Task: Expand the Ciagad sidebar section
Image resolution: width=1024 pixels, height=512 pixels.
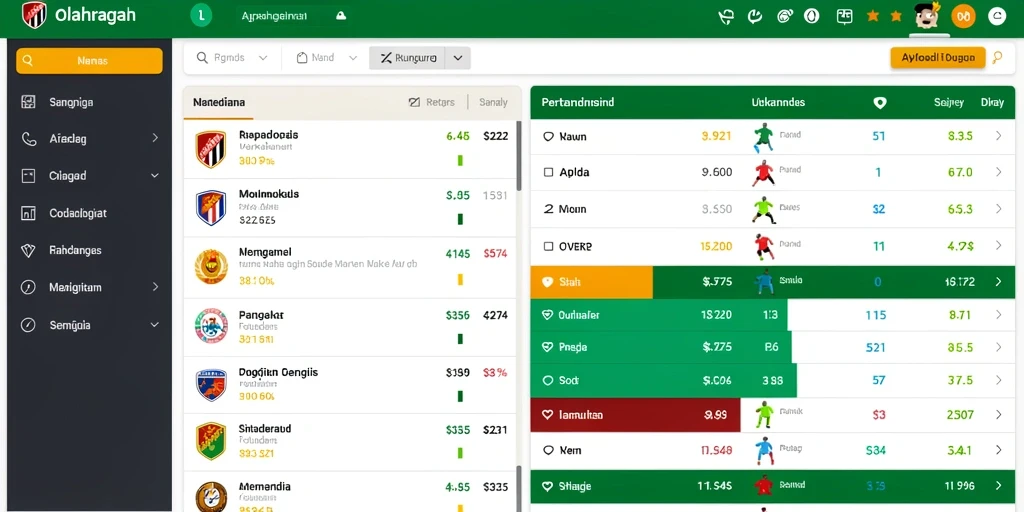Action: click(155, 176)
